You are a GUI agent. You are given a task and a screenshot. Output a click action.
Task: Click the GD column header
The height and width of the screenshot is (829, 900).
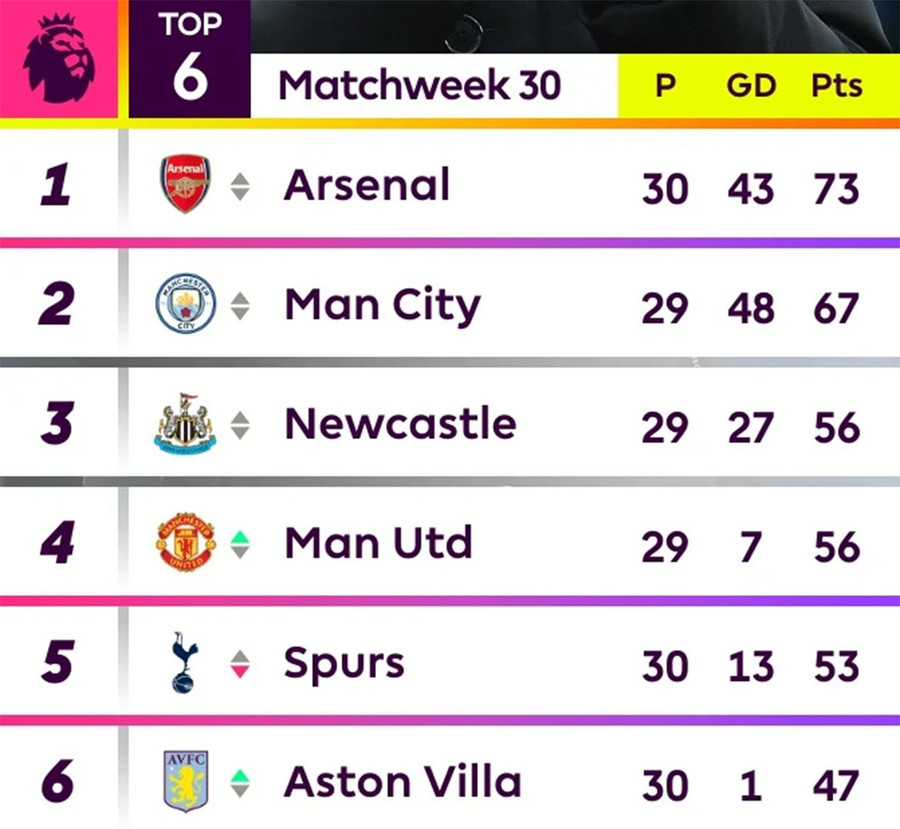(x=751, y=86)
